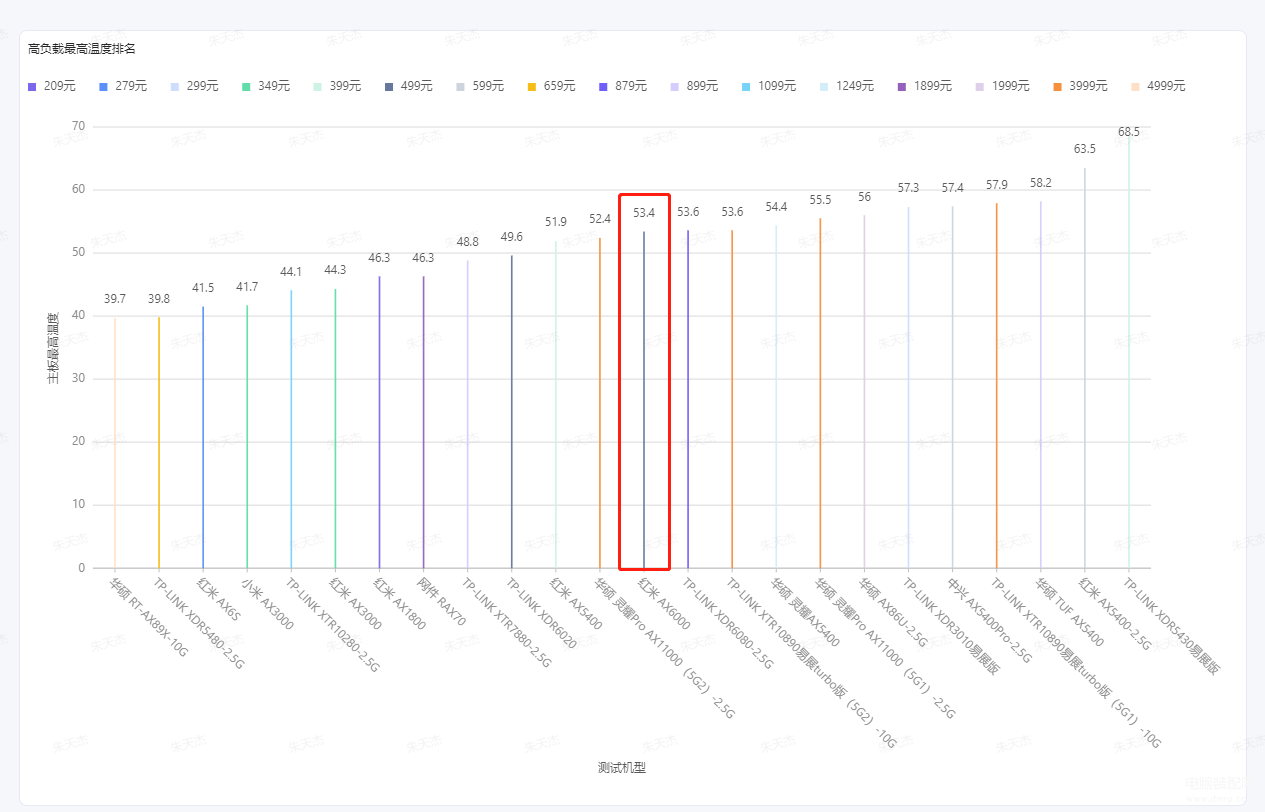Click the 红米 AX1800 axis label

pos(399,603)
